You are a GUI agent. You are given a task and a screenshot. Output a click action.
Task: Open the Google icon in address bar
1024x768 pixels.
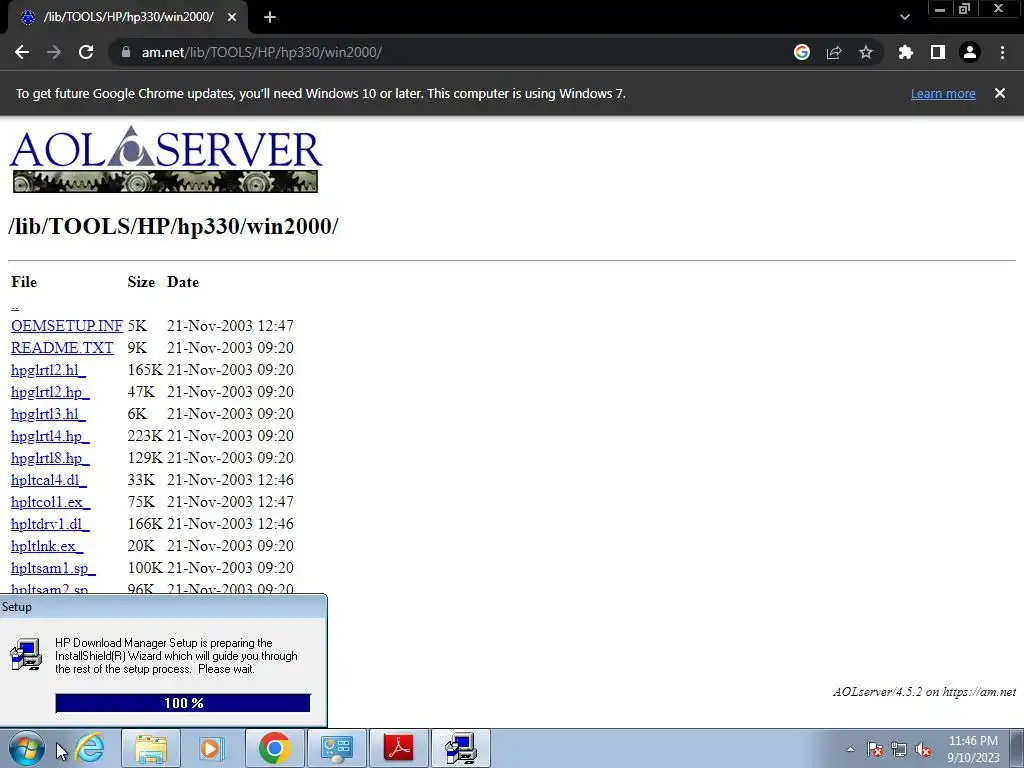(x=802, y=52)
